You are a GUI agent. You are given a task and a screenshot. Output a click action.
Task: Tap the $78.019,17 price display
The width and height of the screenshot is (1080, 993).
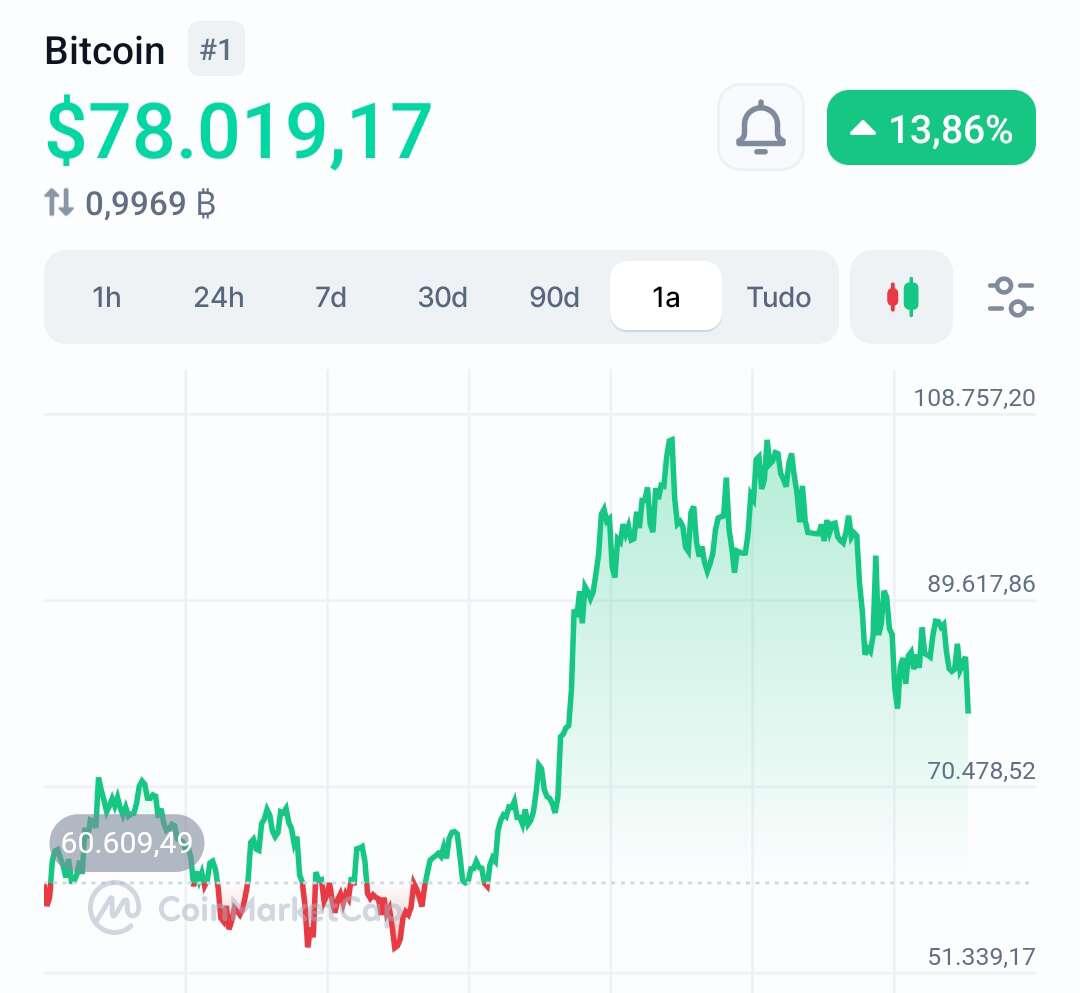click(238, 130)
